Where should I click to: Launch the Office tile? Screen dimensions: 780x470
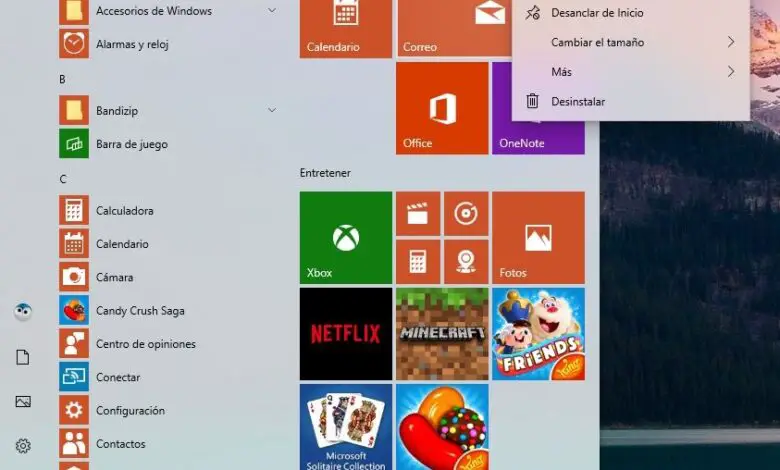pos(442,108)
